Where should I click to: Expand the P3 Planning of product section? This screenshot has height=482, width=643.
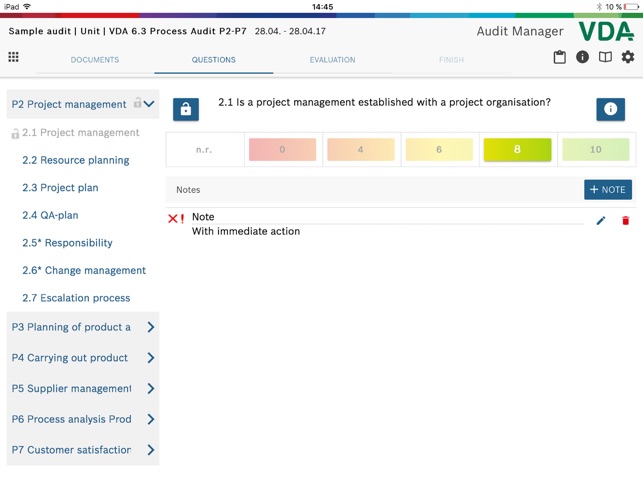(150, 327)
